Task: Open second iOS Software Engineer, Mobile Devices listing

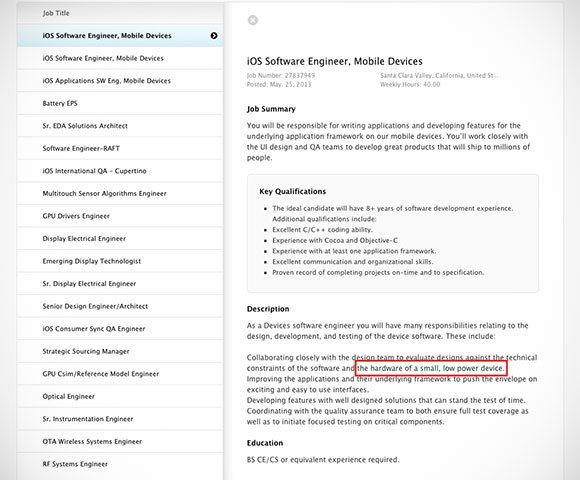Action: point(120,58)
